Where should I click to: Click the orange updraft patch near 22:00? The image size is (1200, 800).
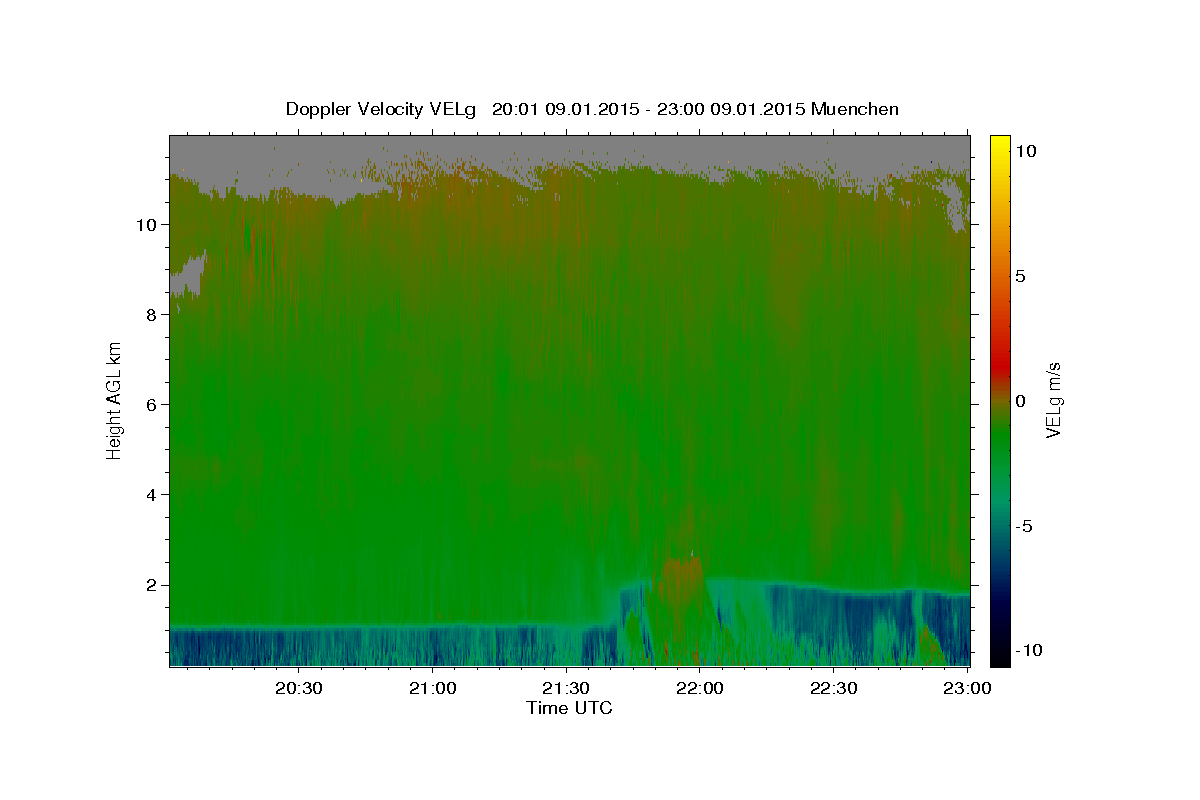coord(683,580)
